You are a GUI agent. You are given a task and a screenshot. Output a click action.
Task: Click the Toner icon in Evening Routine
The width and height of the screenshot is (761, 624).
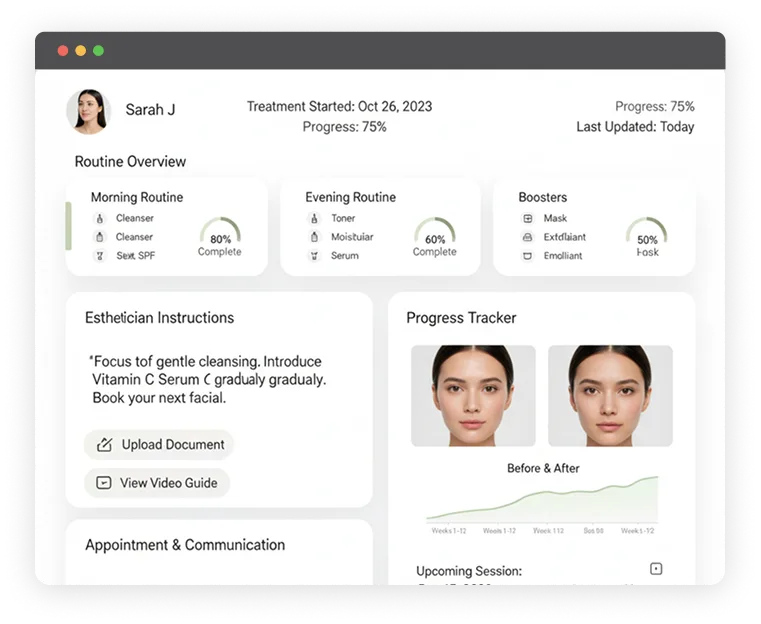click(x=314, y=218)
